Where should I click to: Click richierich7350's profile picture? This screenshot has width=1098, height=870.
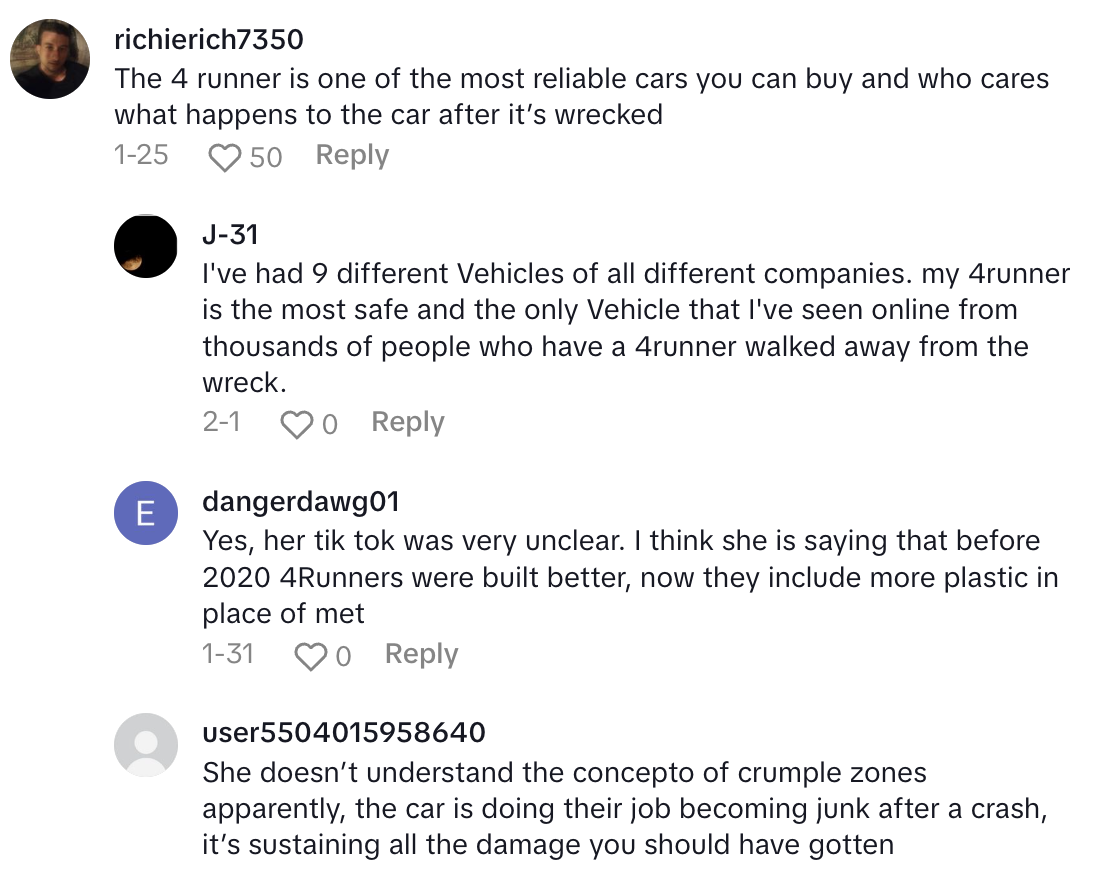pyautogui.click(x=49, y=59)
